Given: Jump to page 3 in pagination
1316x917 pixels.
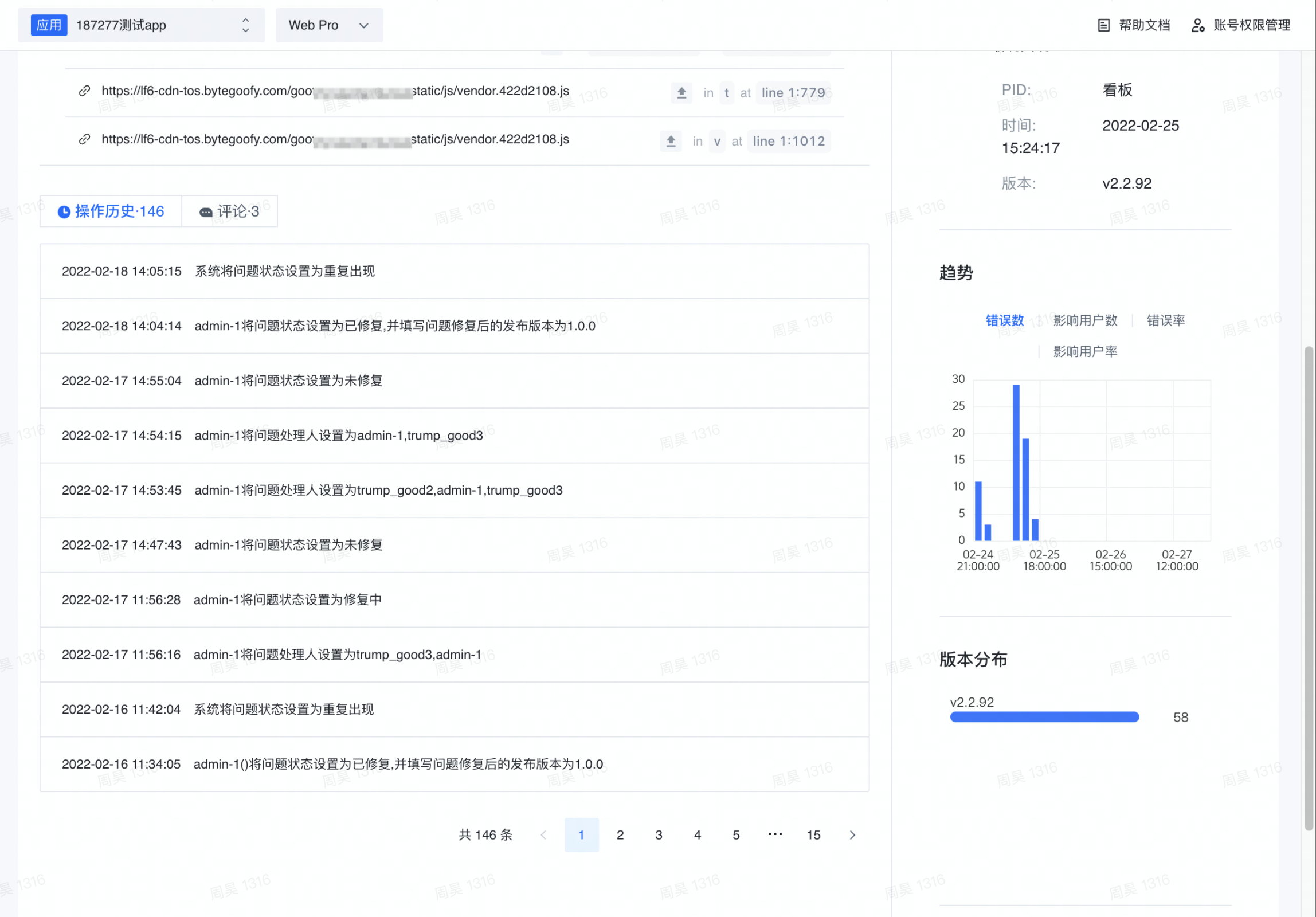Looking at the screenshot, I should pos(659,835).
